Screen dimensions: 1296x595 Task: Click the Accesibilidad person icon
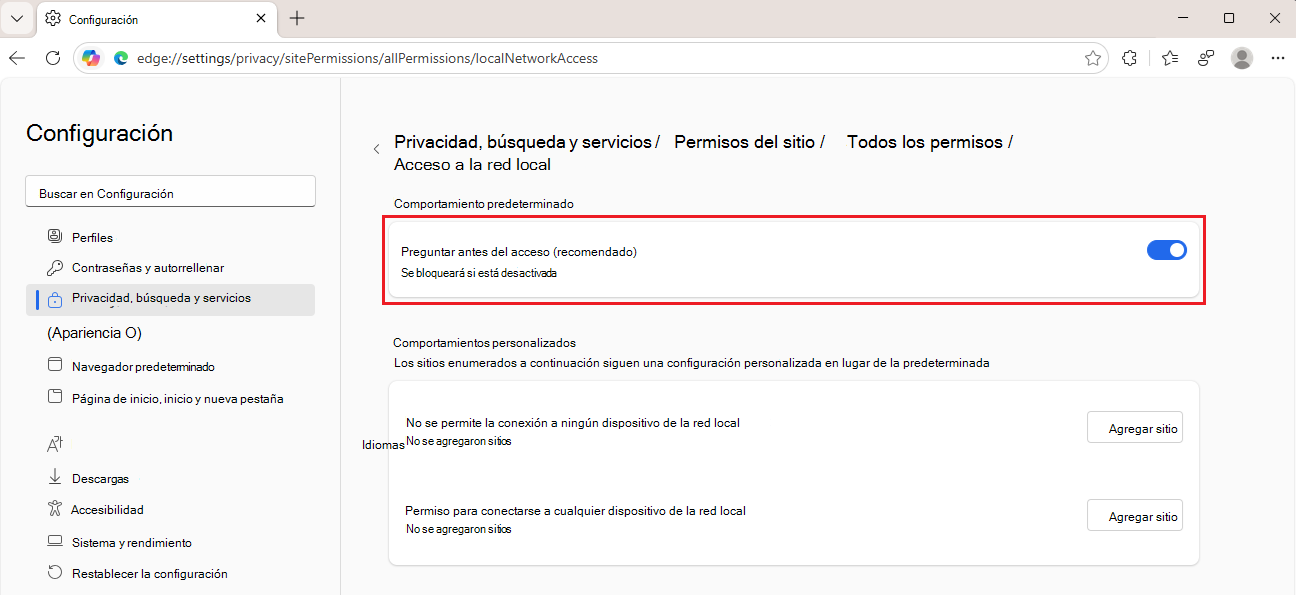(55, 509)
